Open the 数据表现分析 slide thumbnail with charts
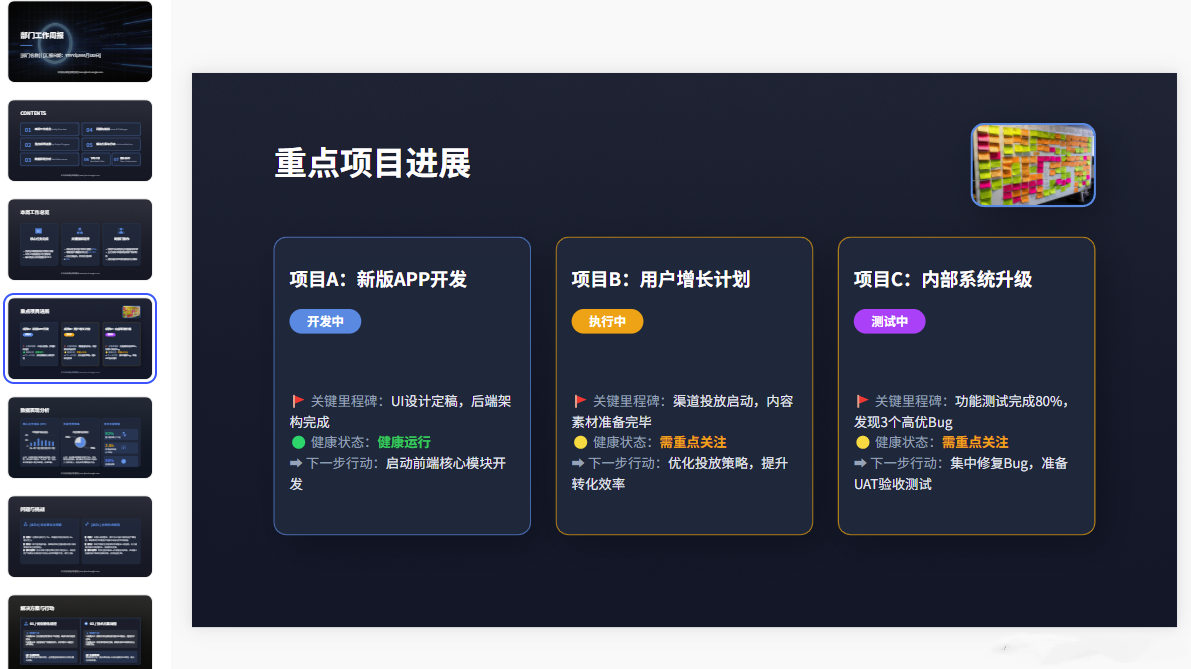The image size is (1191, 669). (x=80, y=437)
